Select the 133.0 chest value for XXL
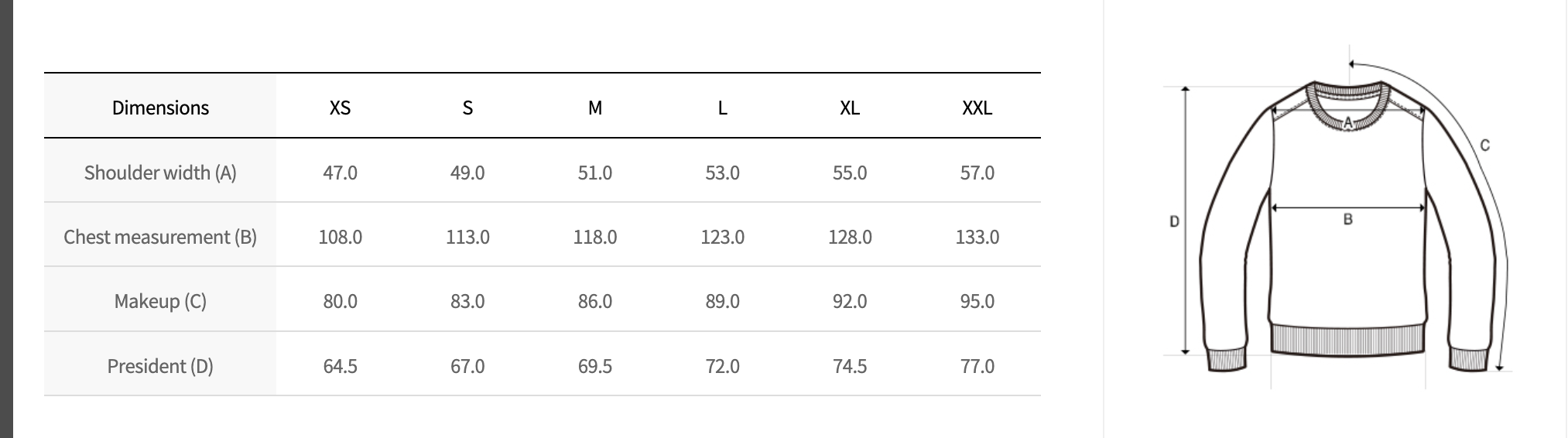1568x438 pixels. click(x=977, y=237)
